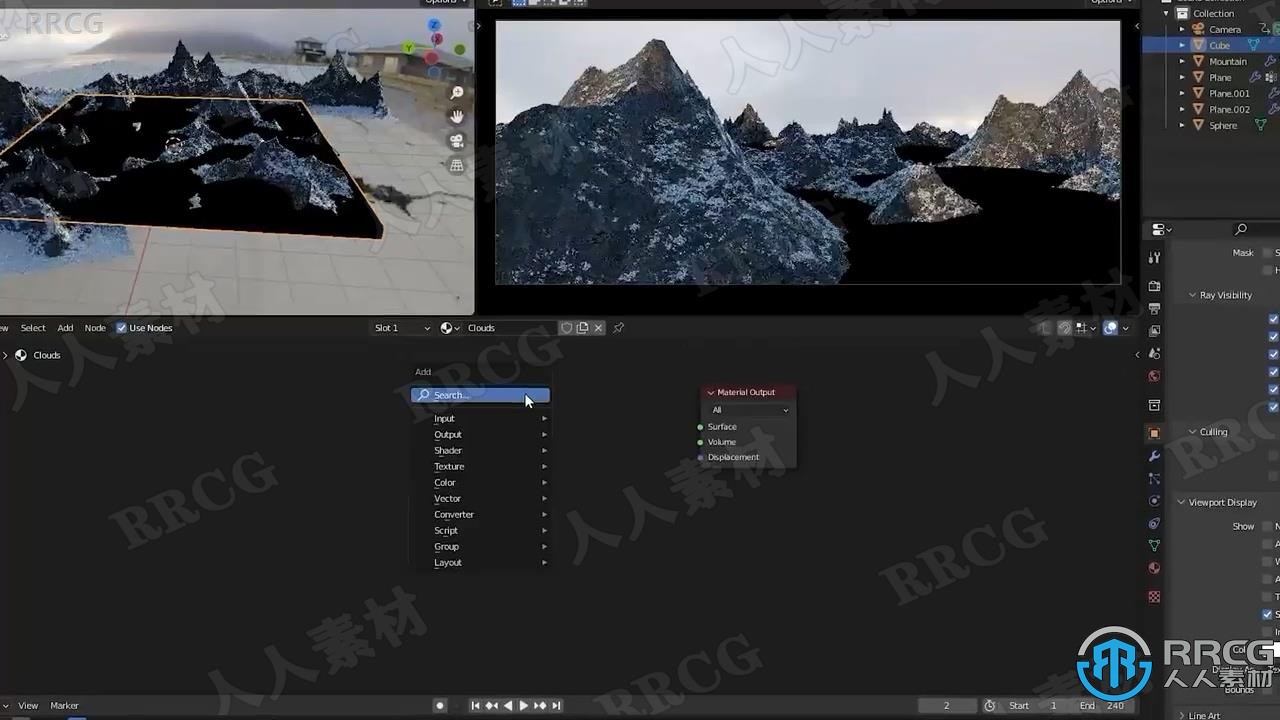Expand the Camera object in outliner
Screen dimensions: 1280x720
tap(1182, 29)
